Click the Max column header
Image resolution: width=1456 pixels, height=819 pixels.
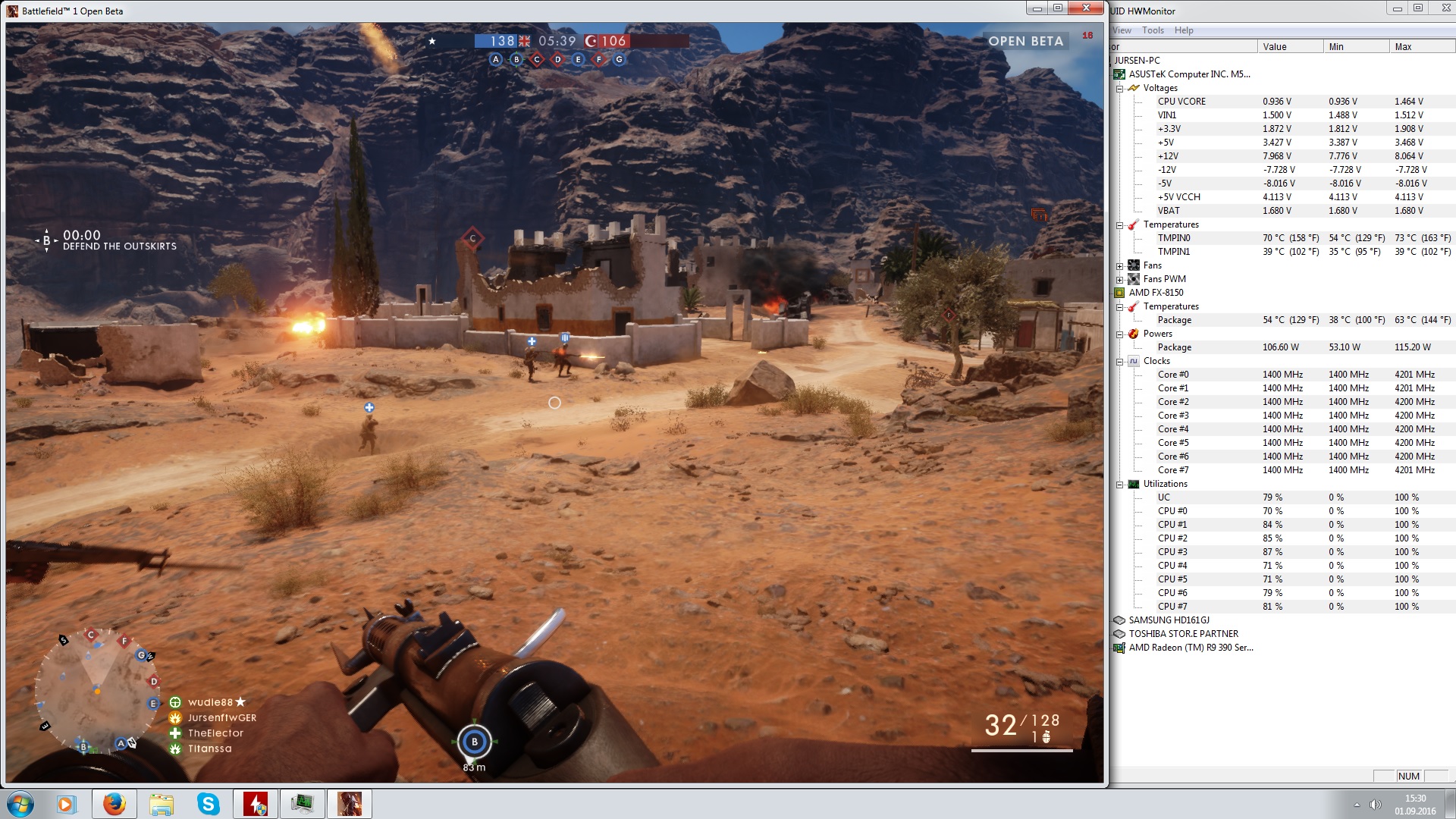point(1403,46)
